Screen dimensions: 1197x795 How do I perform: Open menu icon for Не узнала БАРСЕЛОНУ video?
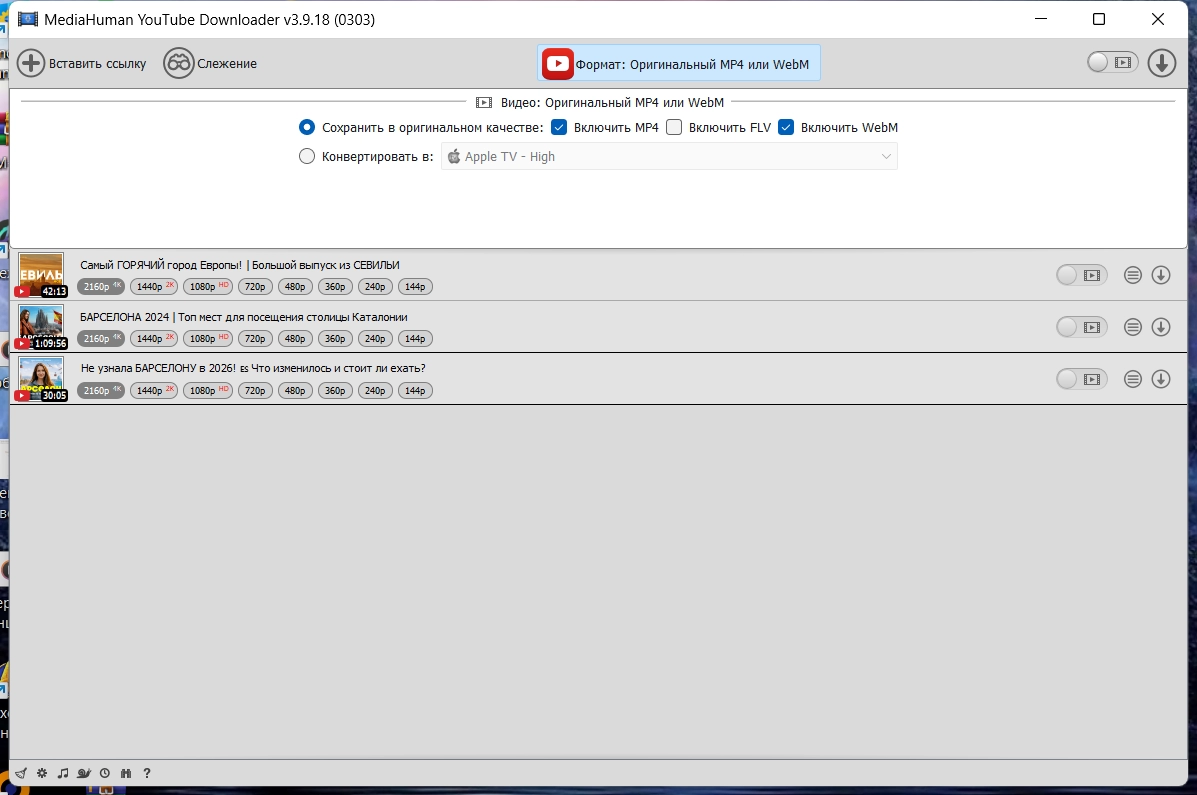[x=1133, y=379]
